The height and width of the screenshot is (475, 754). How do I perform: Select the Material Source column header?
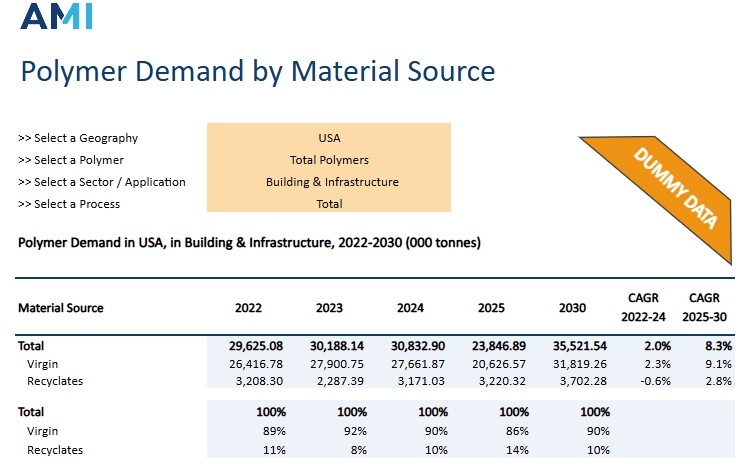click(61, 308)
